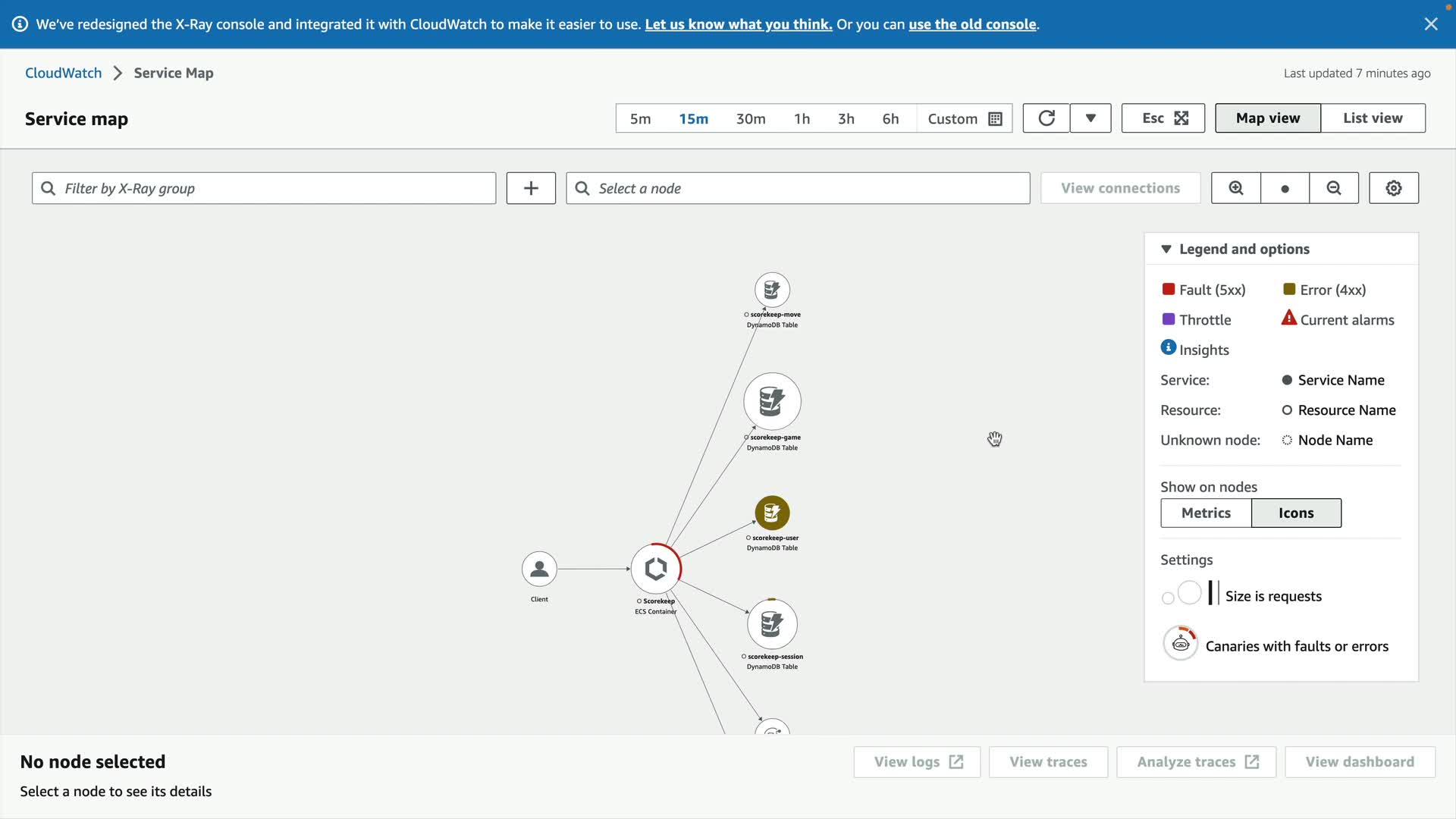Select the Scorekeep ECS Container node
The image size is (1456, 819).
(656, 569)
